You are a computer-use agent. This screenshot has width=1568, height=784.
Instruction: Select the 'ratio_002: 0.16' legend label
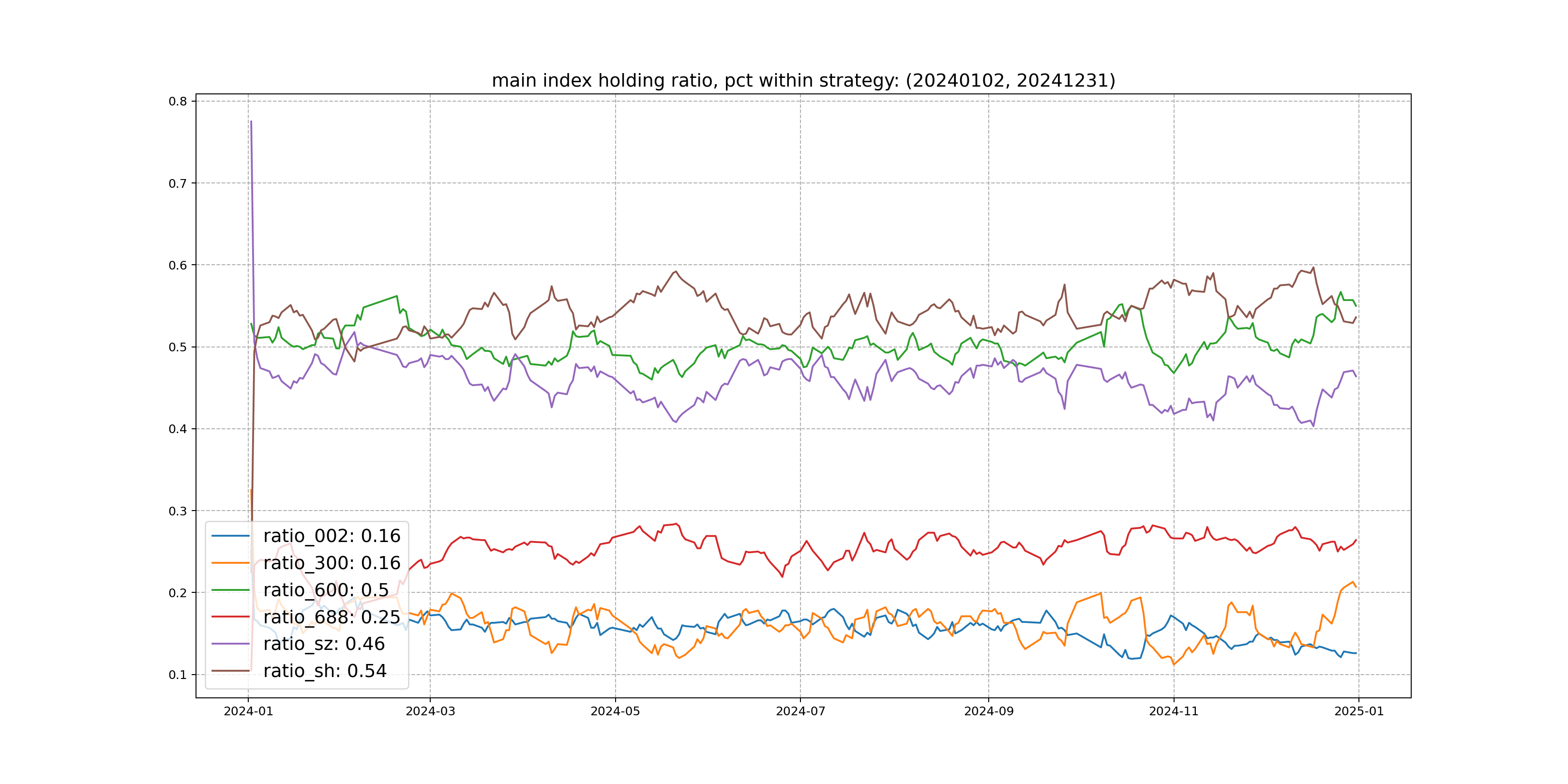point(332,536)
